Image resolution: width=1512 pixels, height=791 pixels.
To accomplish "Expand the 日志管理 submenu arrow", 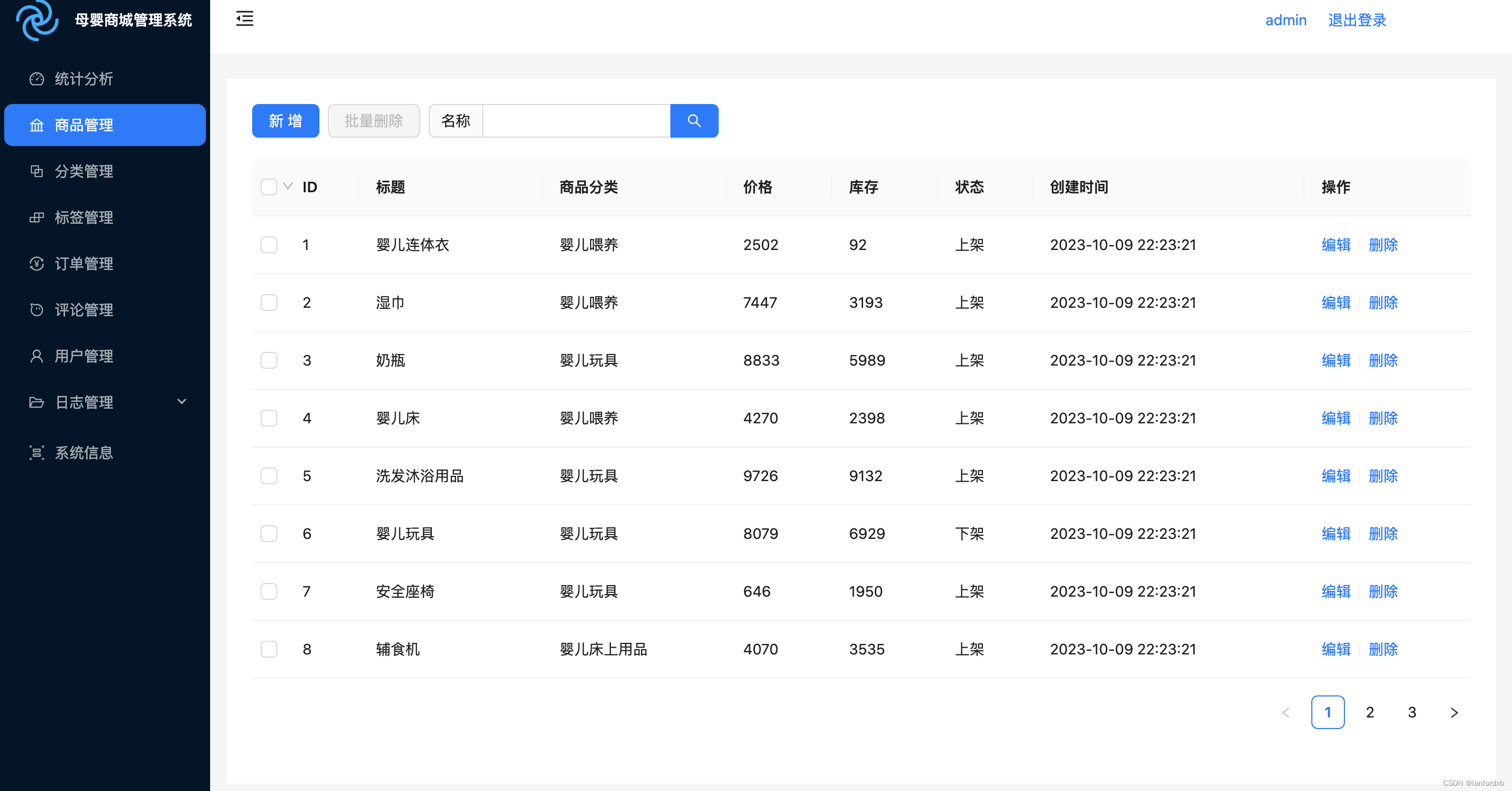I will point(181,402).
